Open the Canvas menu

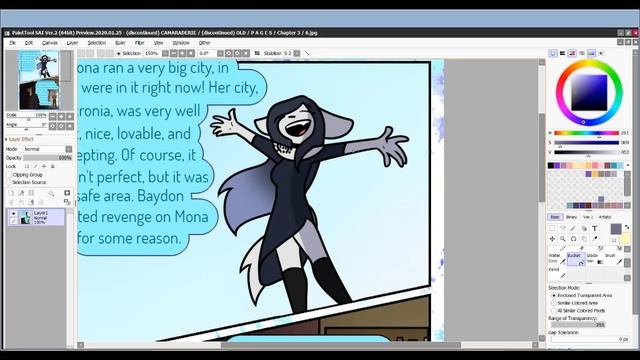pos(50,43)
